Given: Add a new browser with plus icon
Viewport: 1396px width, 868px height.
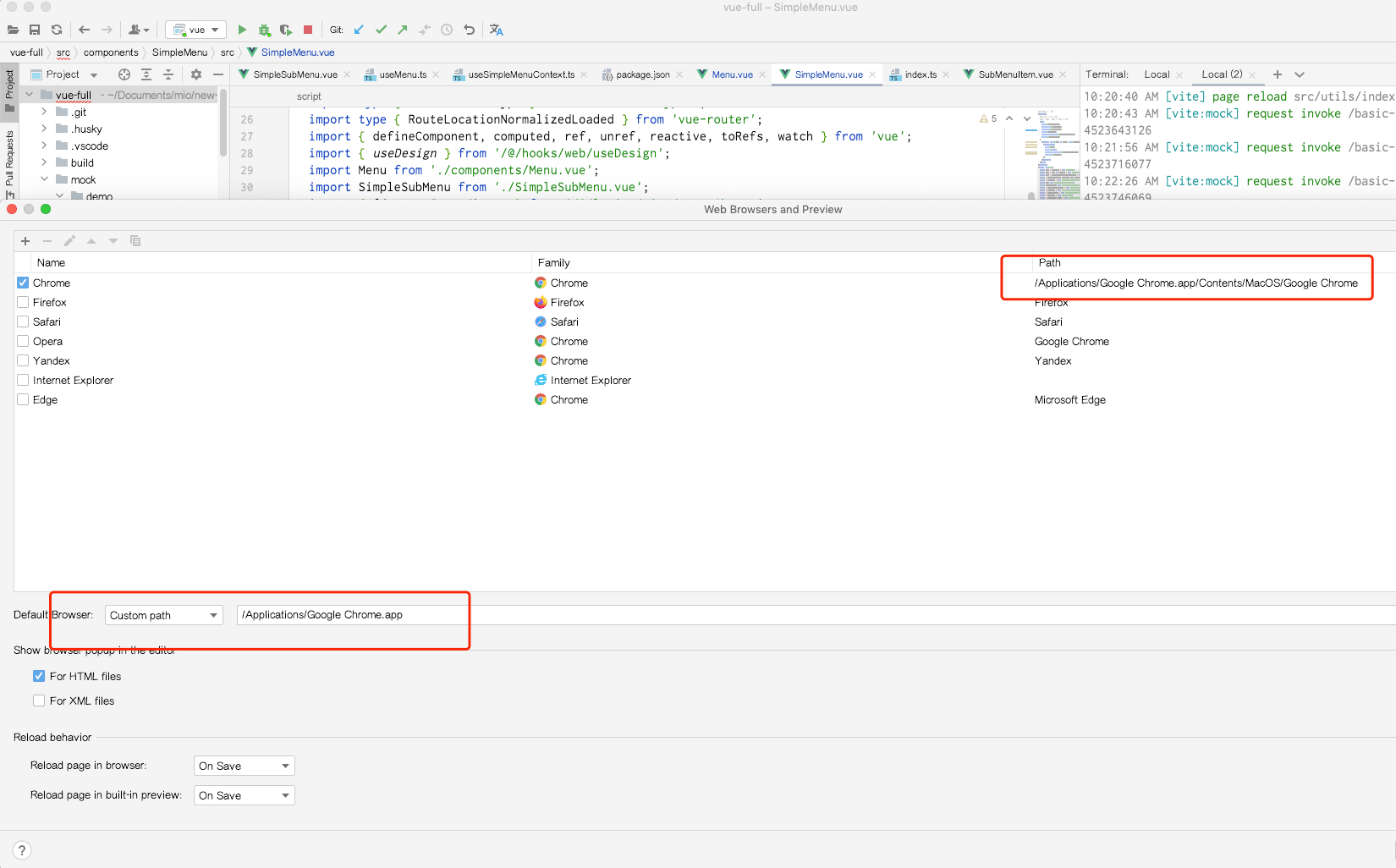Looking at the screenshot, I should [x=25, y=241].
